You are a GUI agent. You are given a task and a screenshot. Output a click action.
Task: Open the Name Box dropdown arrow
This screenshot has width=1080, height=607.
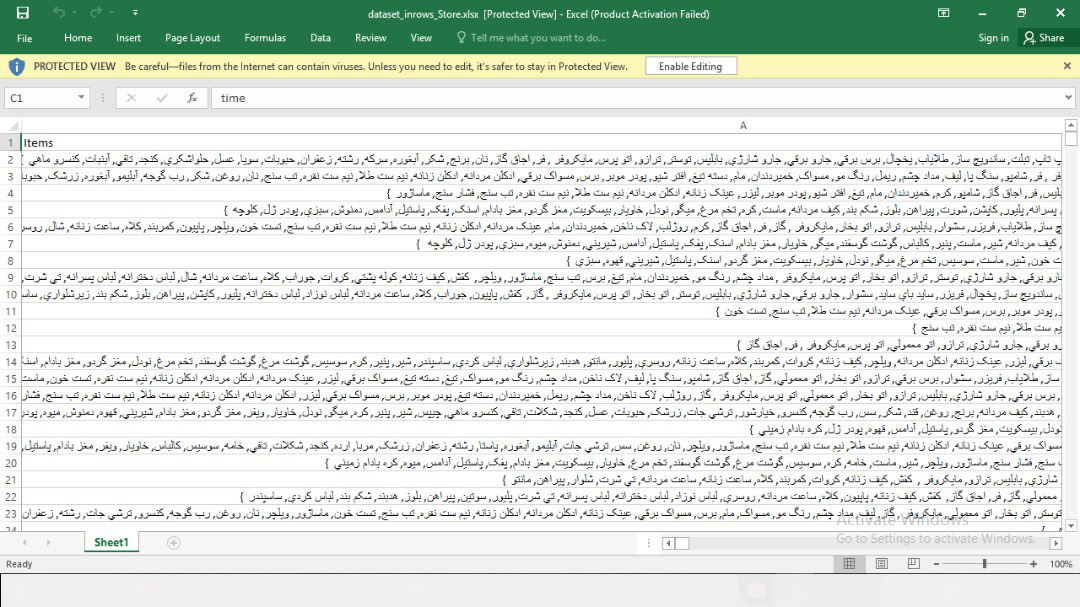click(82, 98)
